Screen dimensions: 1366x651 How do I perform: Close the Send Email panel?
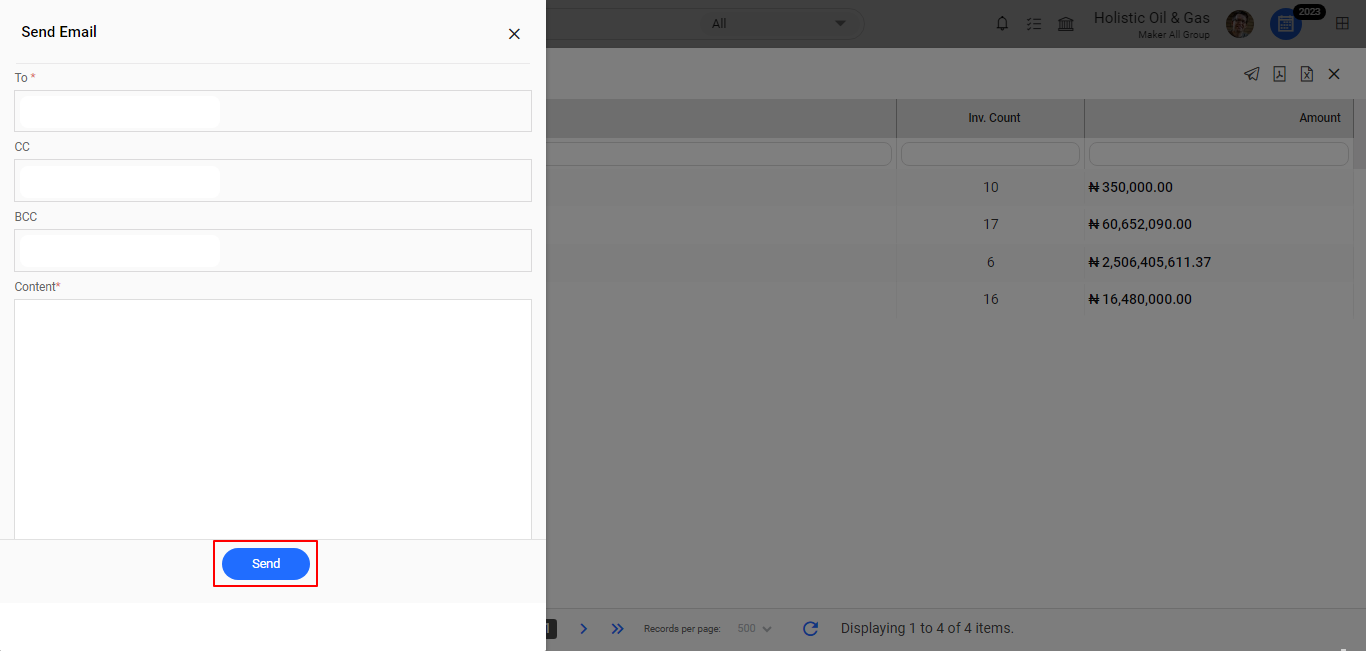coord(514,34)
